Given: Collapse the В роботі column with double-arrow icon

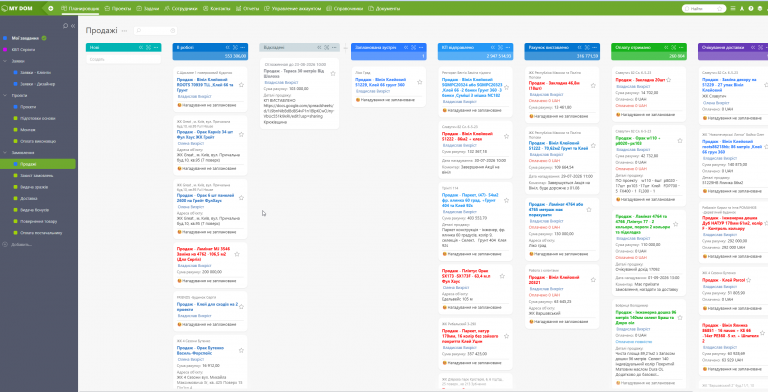Looking at the screenshot, I should [x=228, y=48].
